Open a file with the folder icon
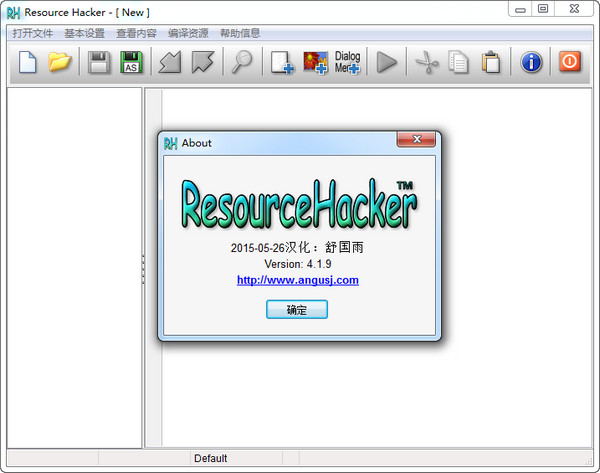This screenshot has width=600, height=473. (x=60, y=62)
